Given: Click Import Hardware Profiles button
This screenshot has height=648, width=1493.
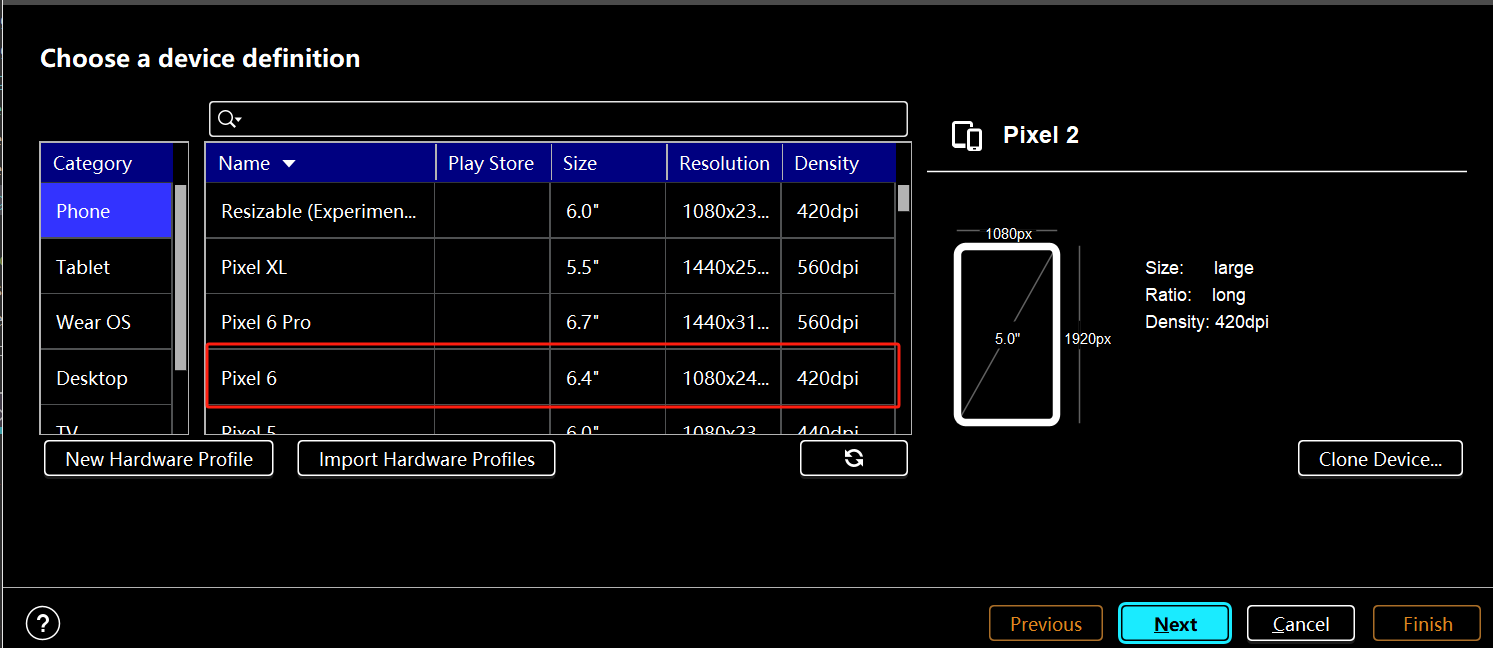Looking at the screenshot, I should (427, 459).
